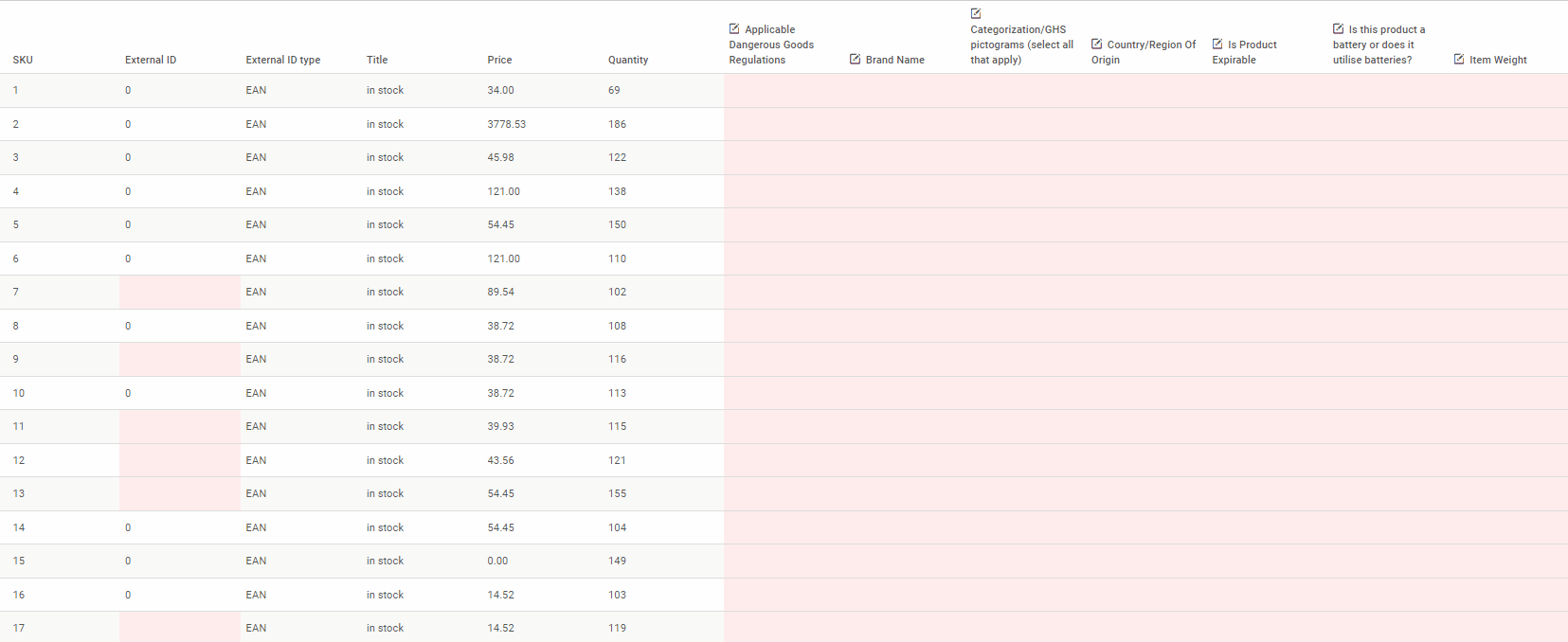Click edit icon beside battery product question header

click(1339, 28)
